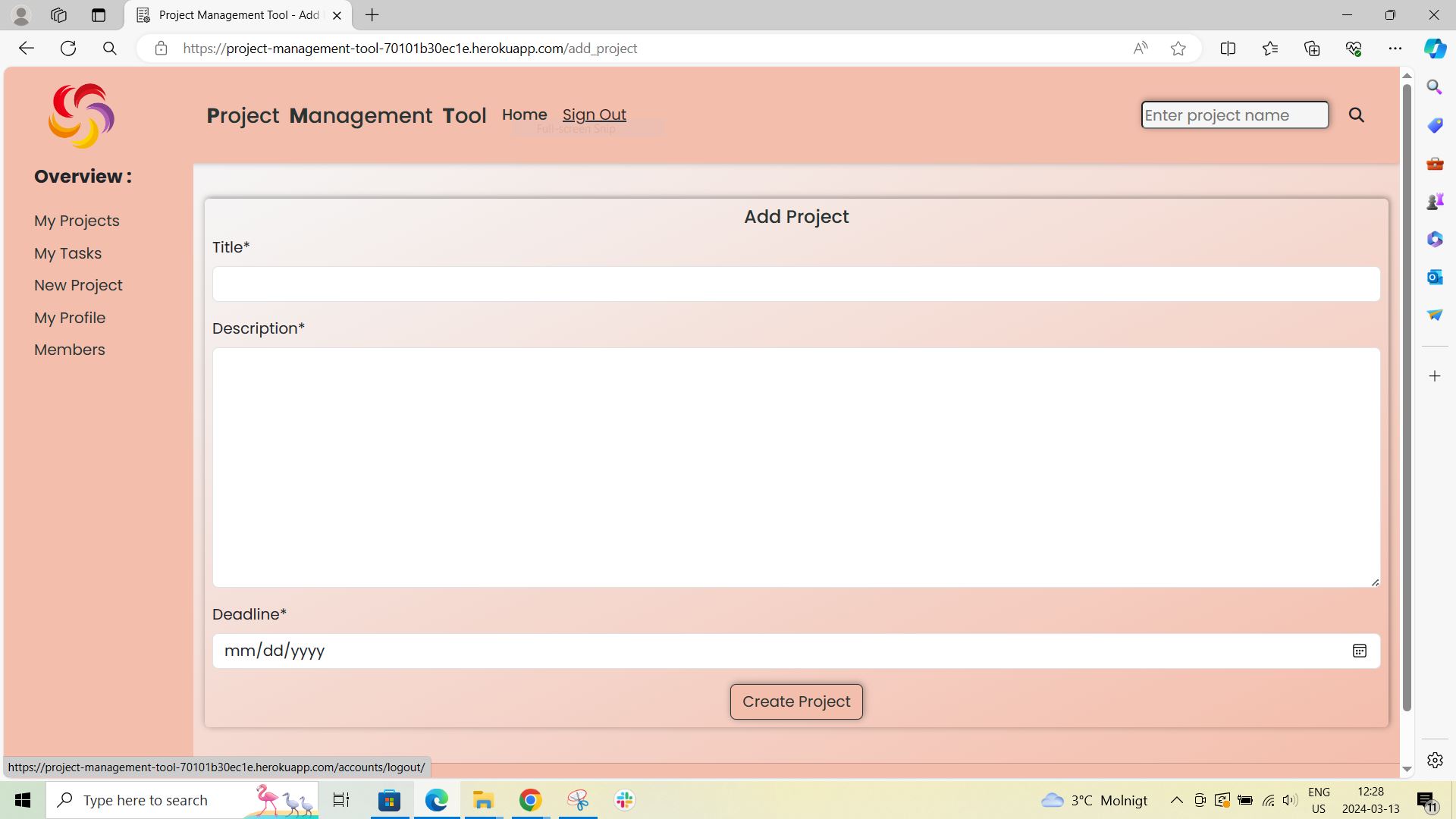Click the Project Management Tool flamingo logo

[81, 115]
